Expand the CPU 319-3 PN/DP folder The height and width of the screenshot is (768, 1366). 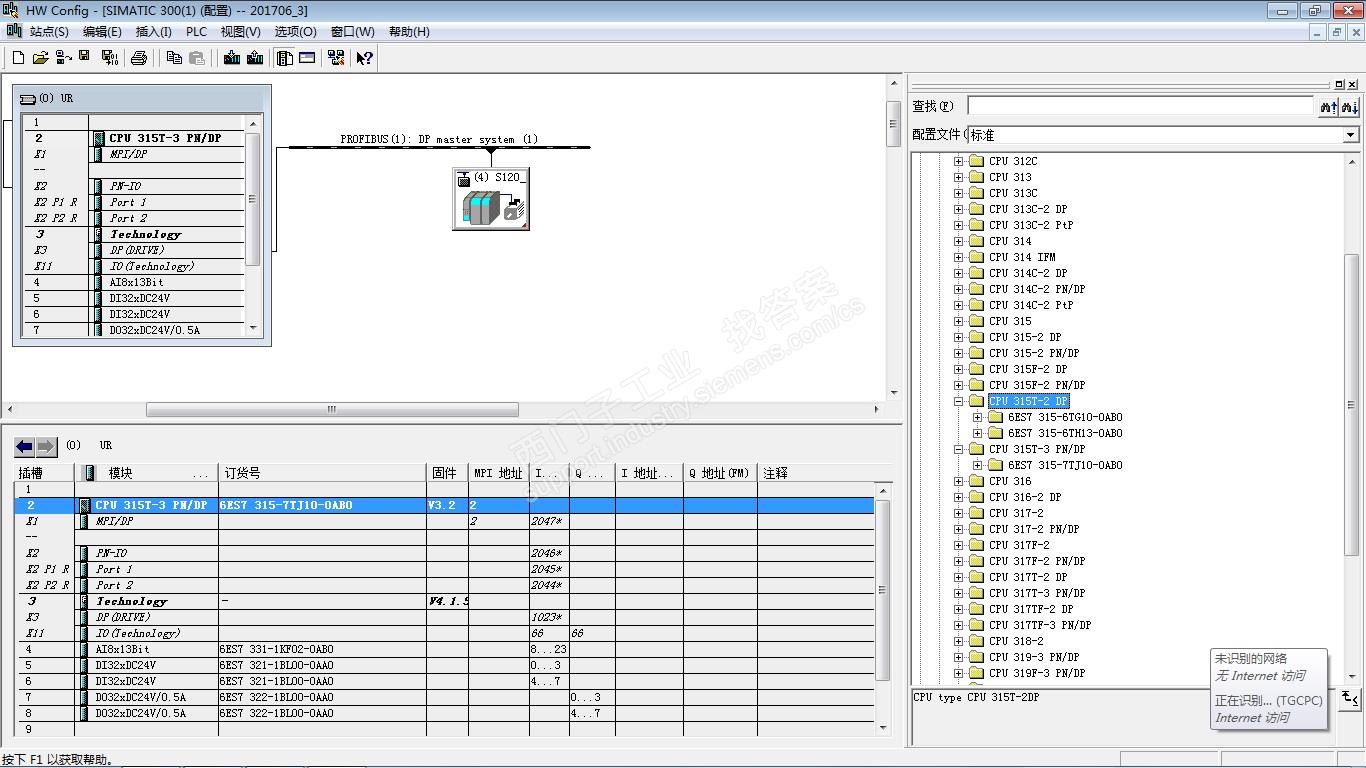pyautogui.click(x=958, y=657)
